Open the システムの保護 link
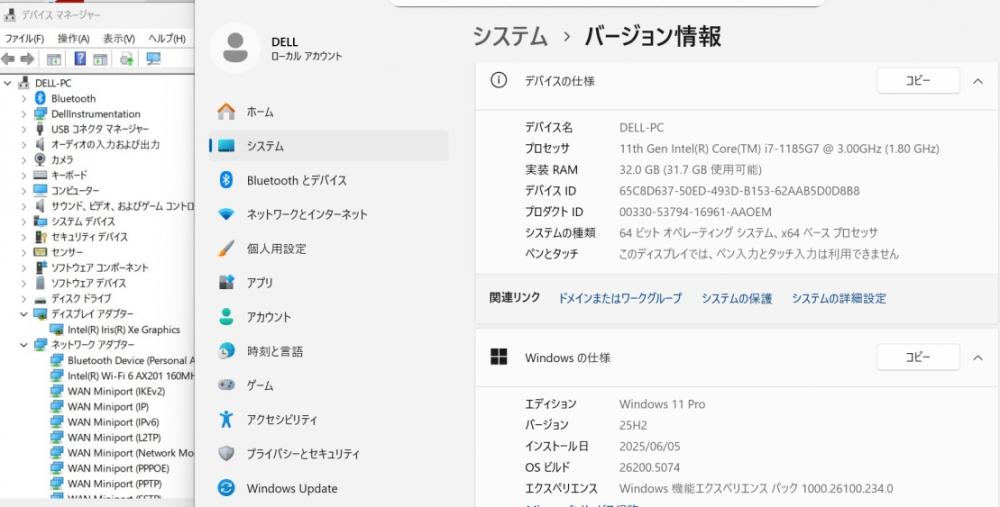 click(x=737, y=298)
